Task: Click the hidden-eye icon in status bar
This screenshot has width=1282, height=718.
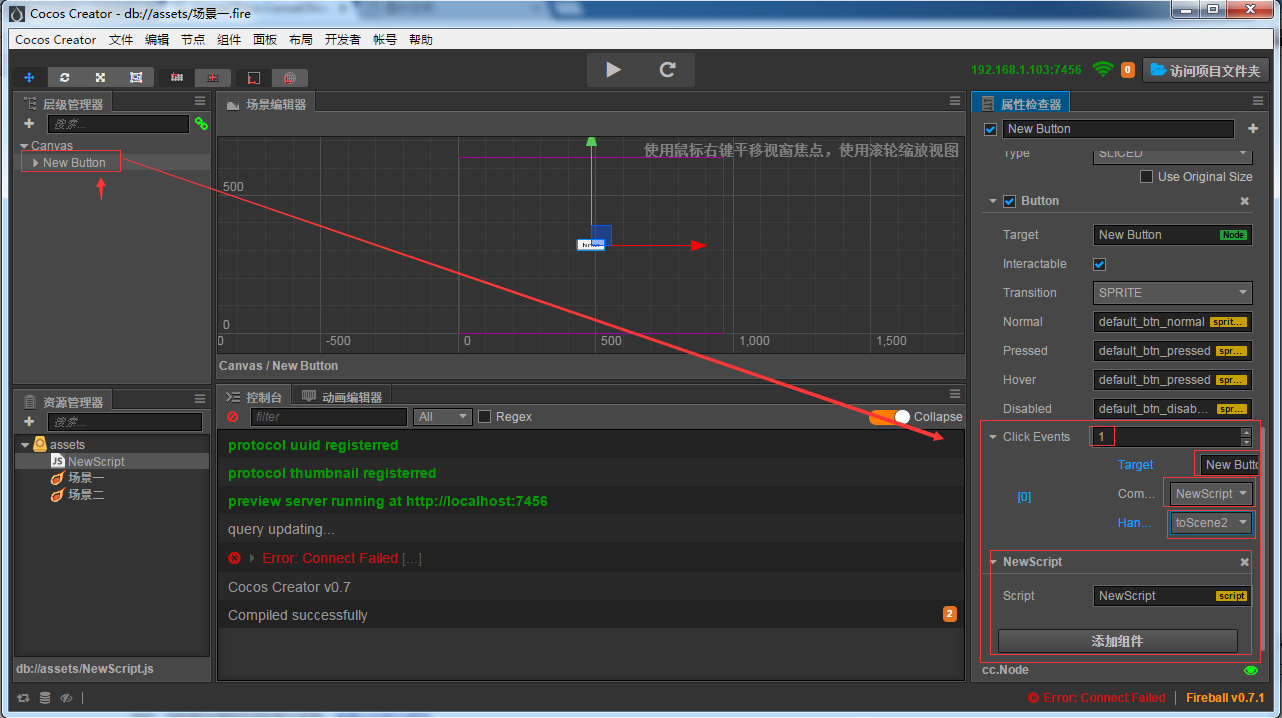Action: [x=66, y=698]
